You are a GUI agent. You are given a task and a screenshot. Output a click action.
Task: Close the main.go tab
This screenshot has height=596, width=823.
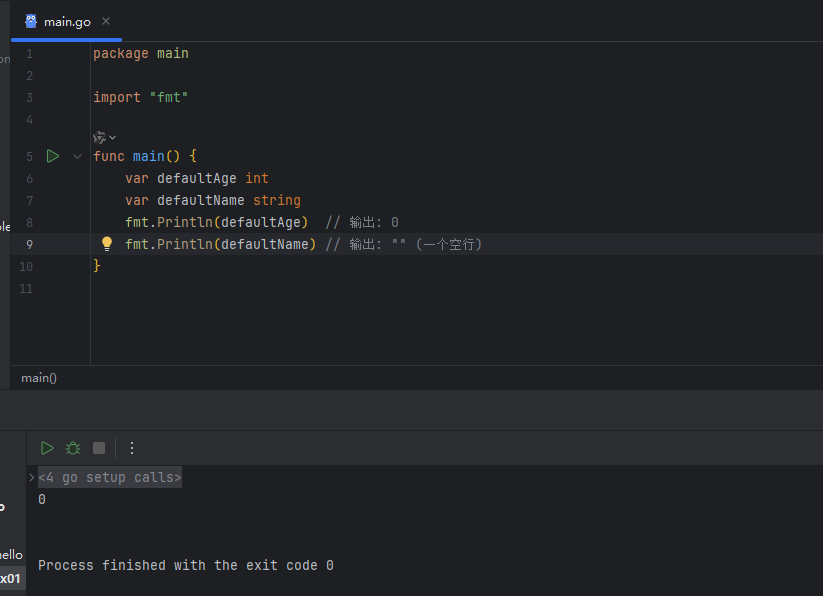pos(106,21)
